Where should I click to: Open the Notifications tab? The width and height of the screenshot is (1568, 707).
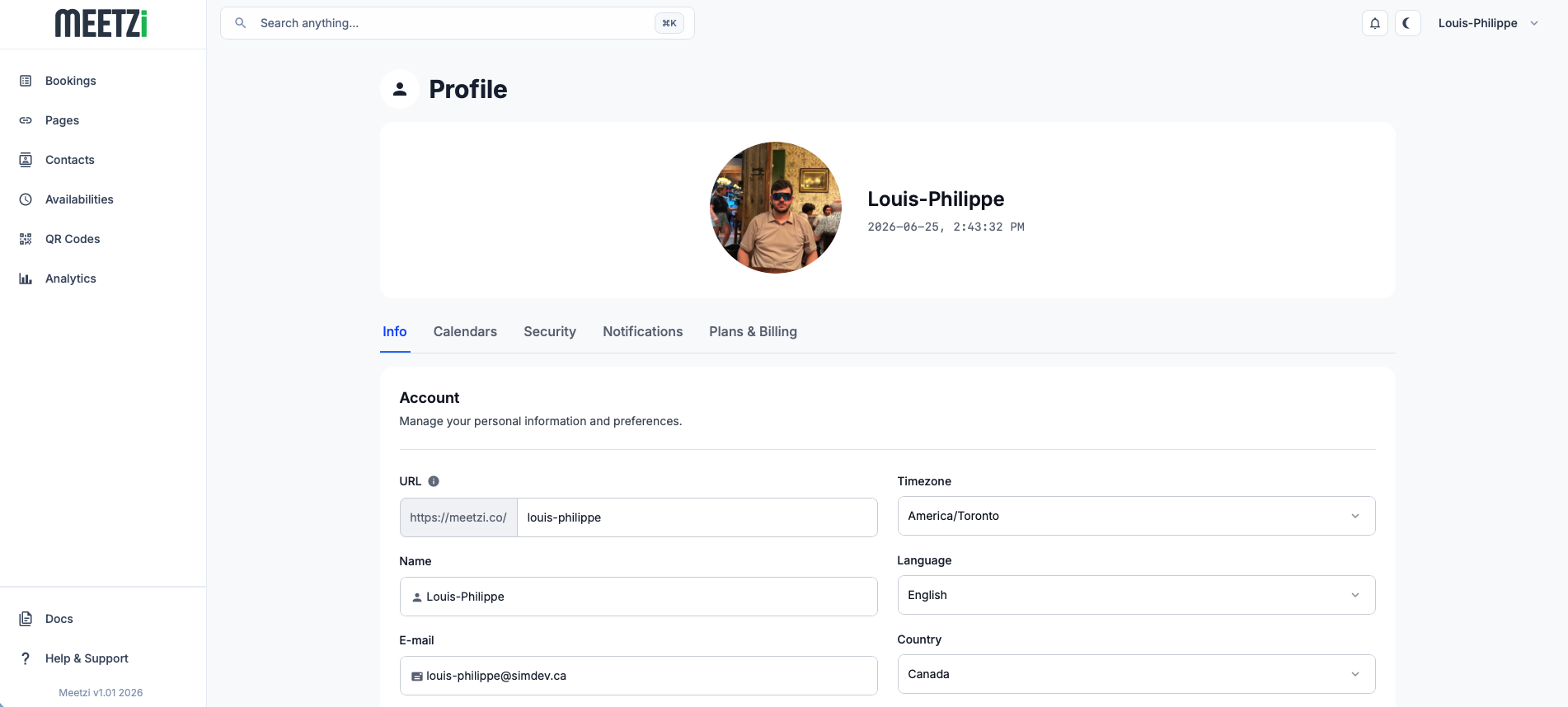(x=643, y=331)
